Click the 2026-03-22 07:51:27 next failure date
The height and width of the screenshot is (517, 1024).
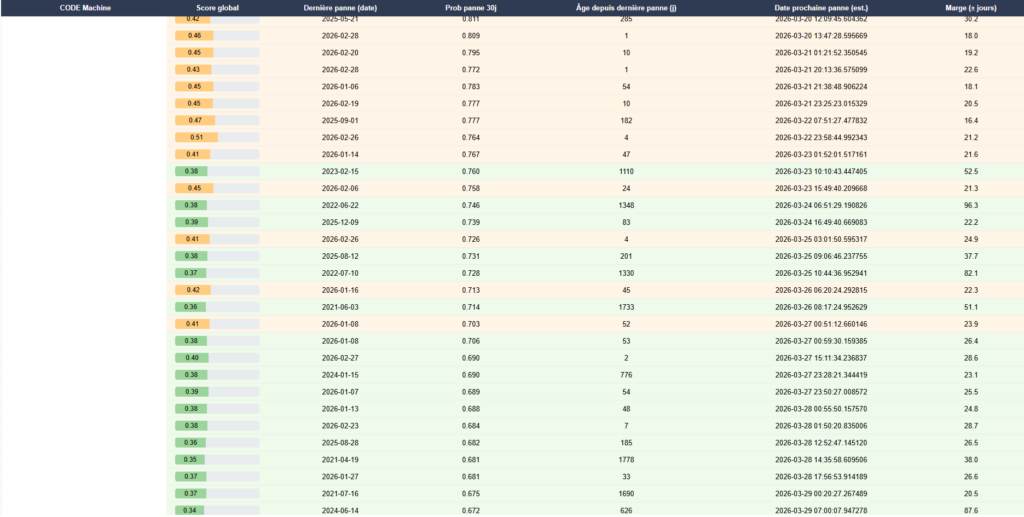820,120
